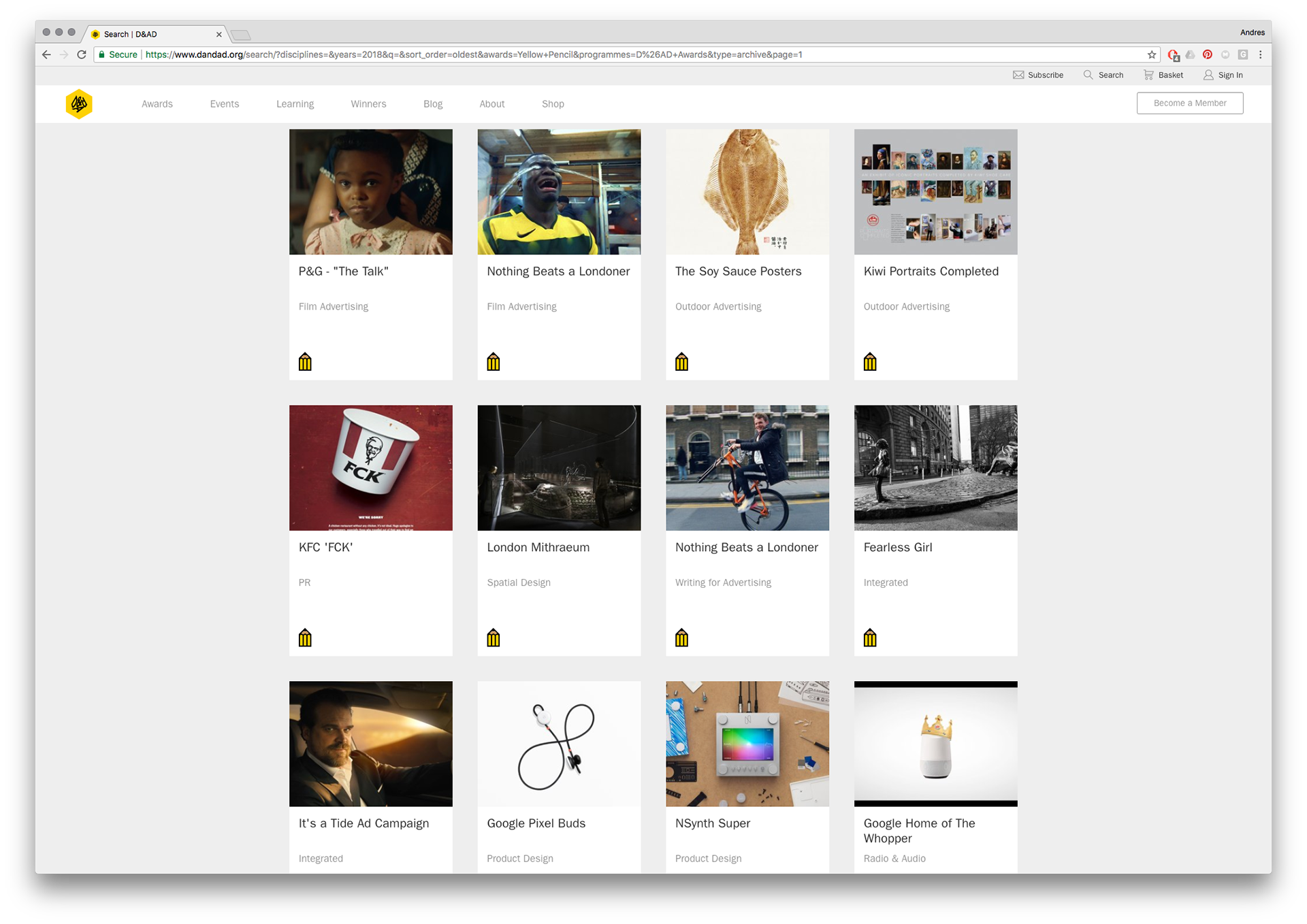Click the London Mithraeum dark ruins thumbnail
Viewport: 1307px width, 924px height.
pos(559,468)
